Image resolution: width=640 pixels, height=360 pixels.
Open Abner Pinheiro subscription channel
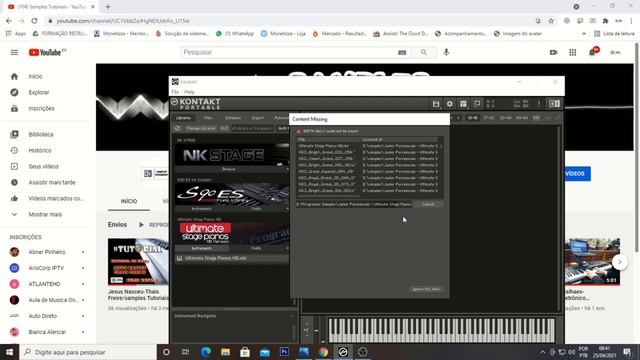[x=47, y=252]
